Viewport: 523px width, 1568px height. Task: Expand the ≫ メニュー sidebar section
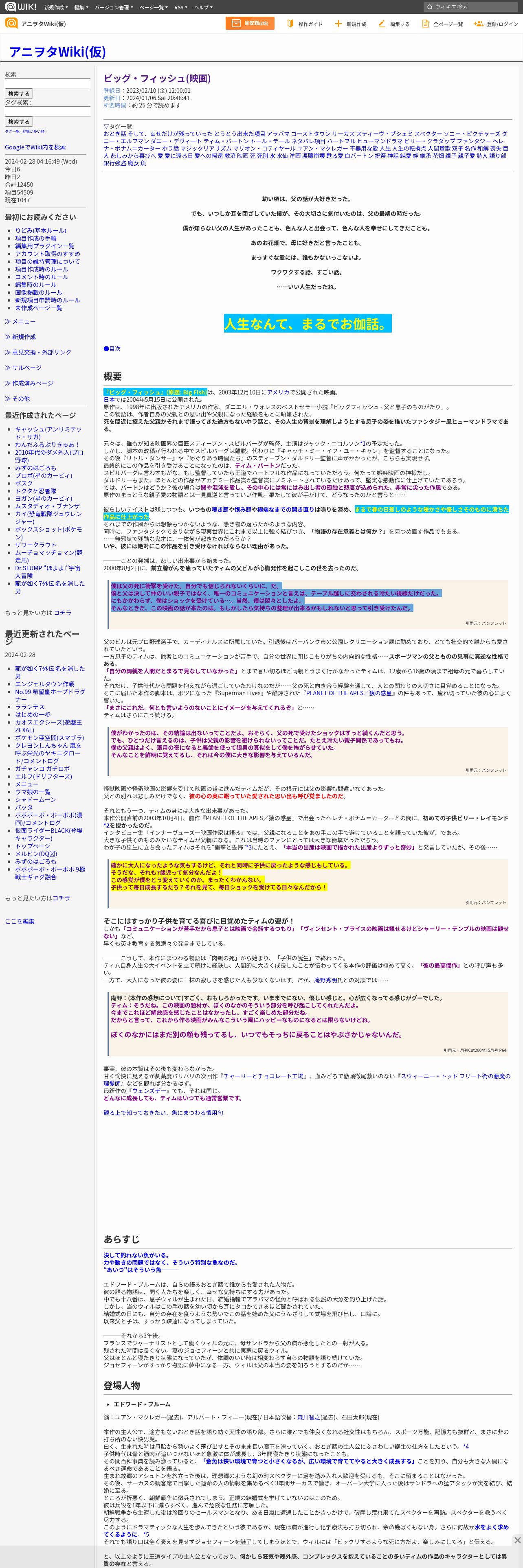click(20, 322)
